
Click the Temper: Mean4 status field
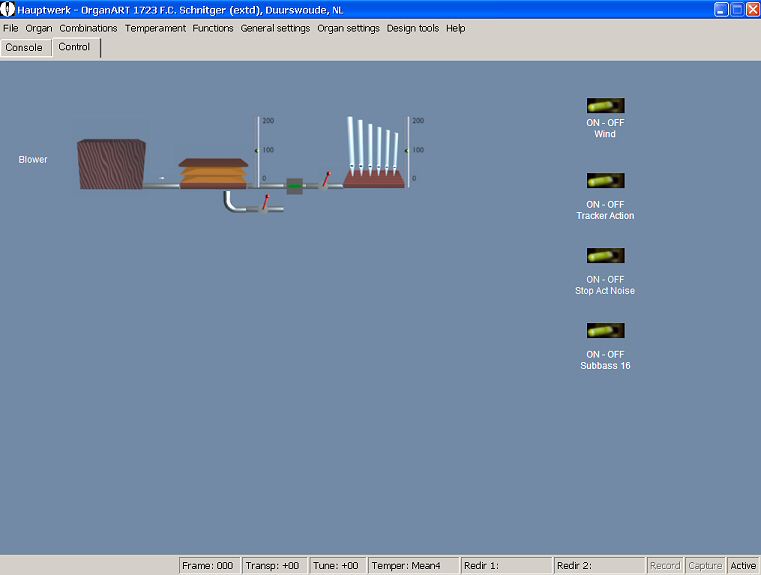(x=413, y=565)
